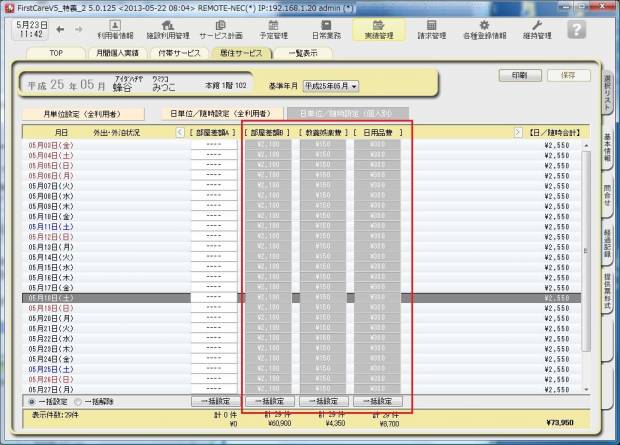Open 請求管理 in the toolbar
620x445 pixels.
[x=432, y=28]
